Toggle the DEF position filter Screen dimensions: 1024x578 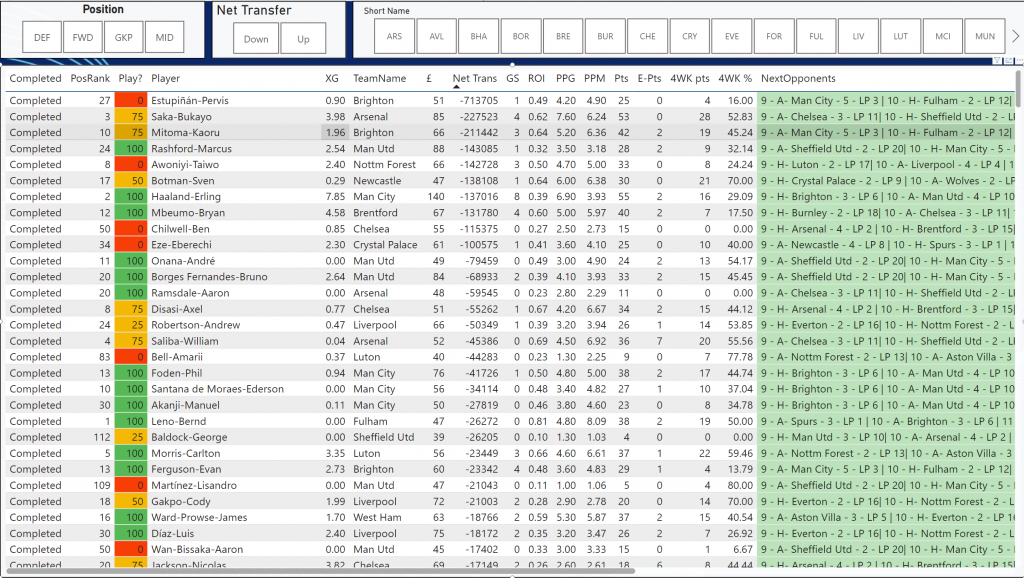42,37
